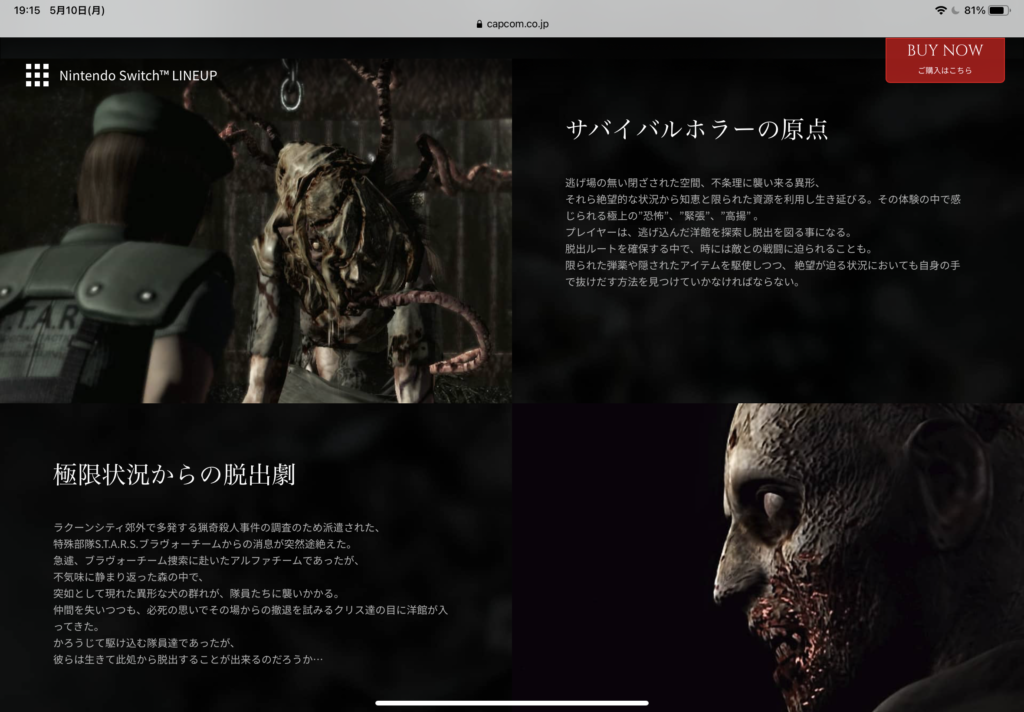Tap the Wi-Fi status icon
Viewport: 1024px width, 712px height.
(940, 10)
